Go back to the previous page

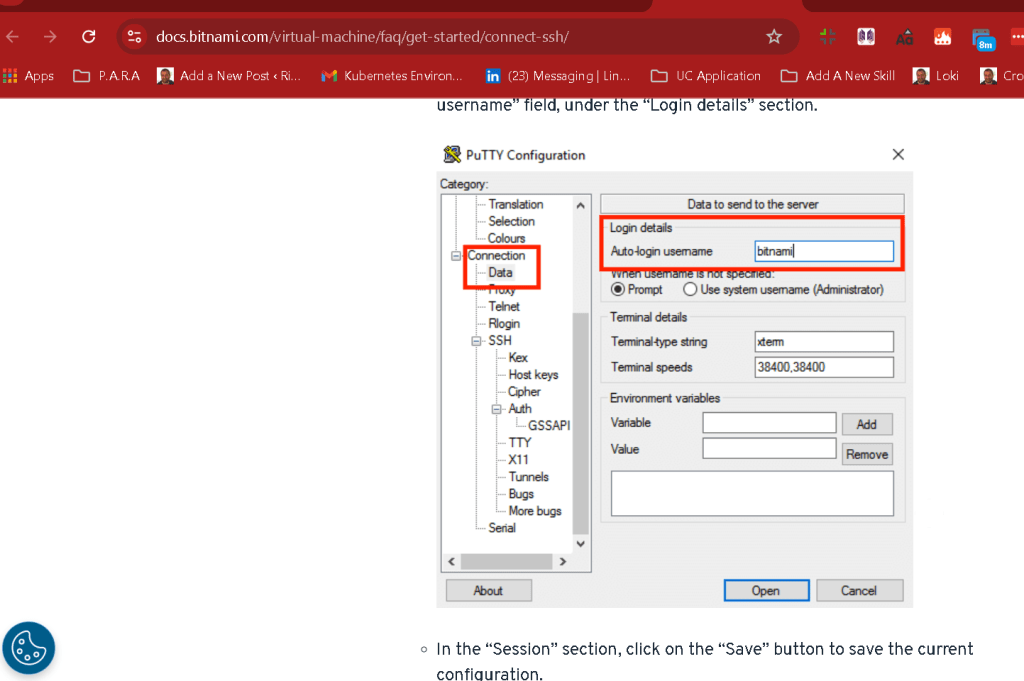pyautogui.click(x=12, y=37)
